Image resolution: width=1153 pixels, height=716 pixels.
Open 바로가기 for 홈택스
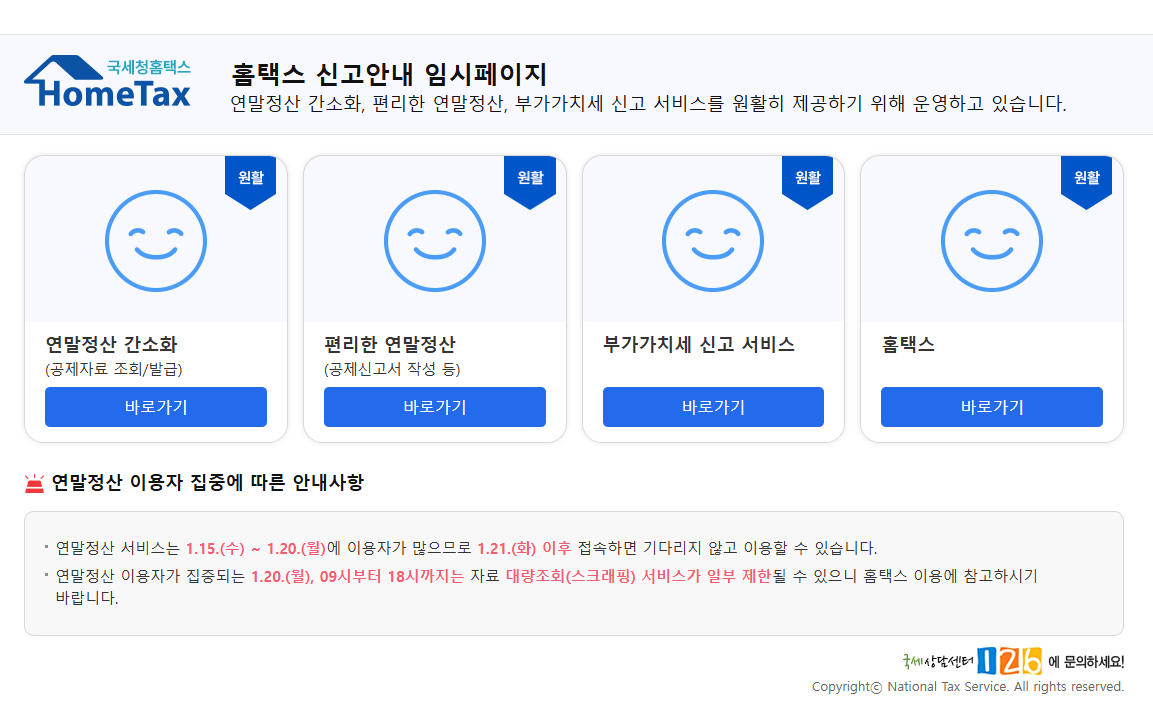(992, 407)
